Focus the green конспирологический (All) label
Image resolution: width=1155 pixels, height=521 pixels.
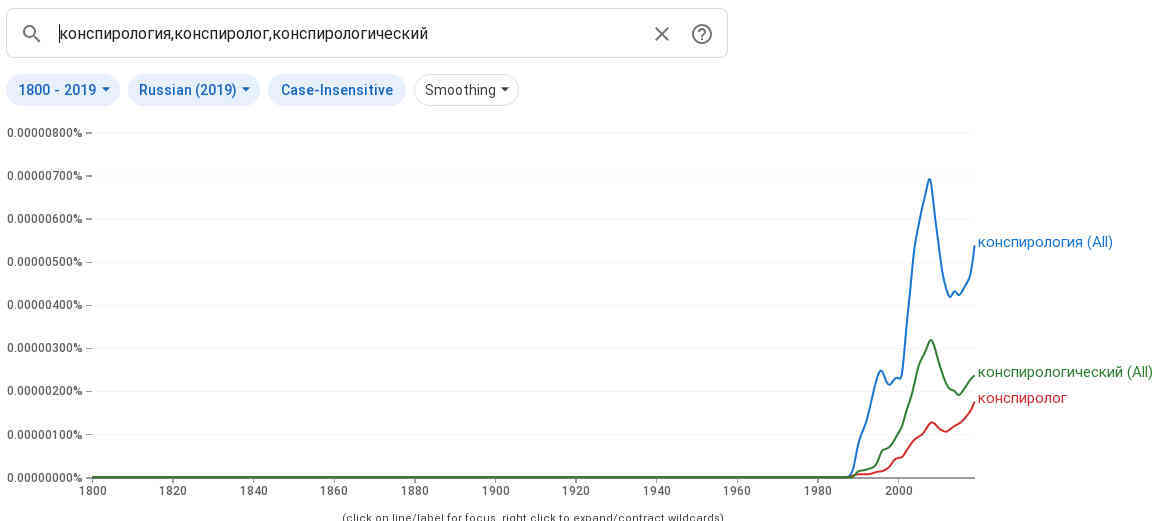[1064, 372]
